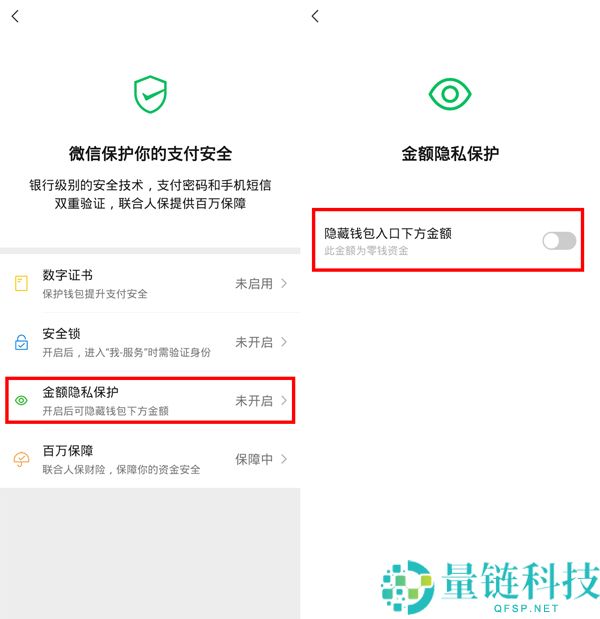This screenshot has height=619, width=600.
Task: Click the large green eye icon
Action: click(450, 94)
